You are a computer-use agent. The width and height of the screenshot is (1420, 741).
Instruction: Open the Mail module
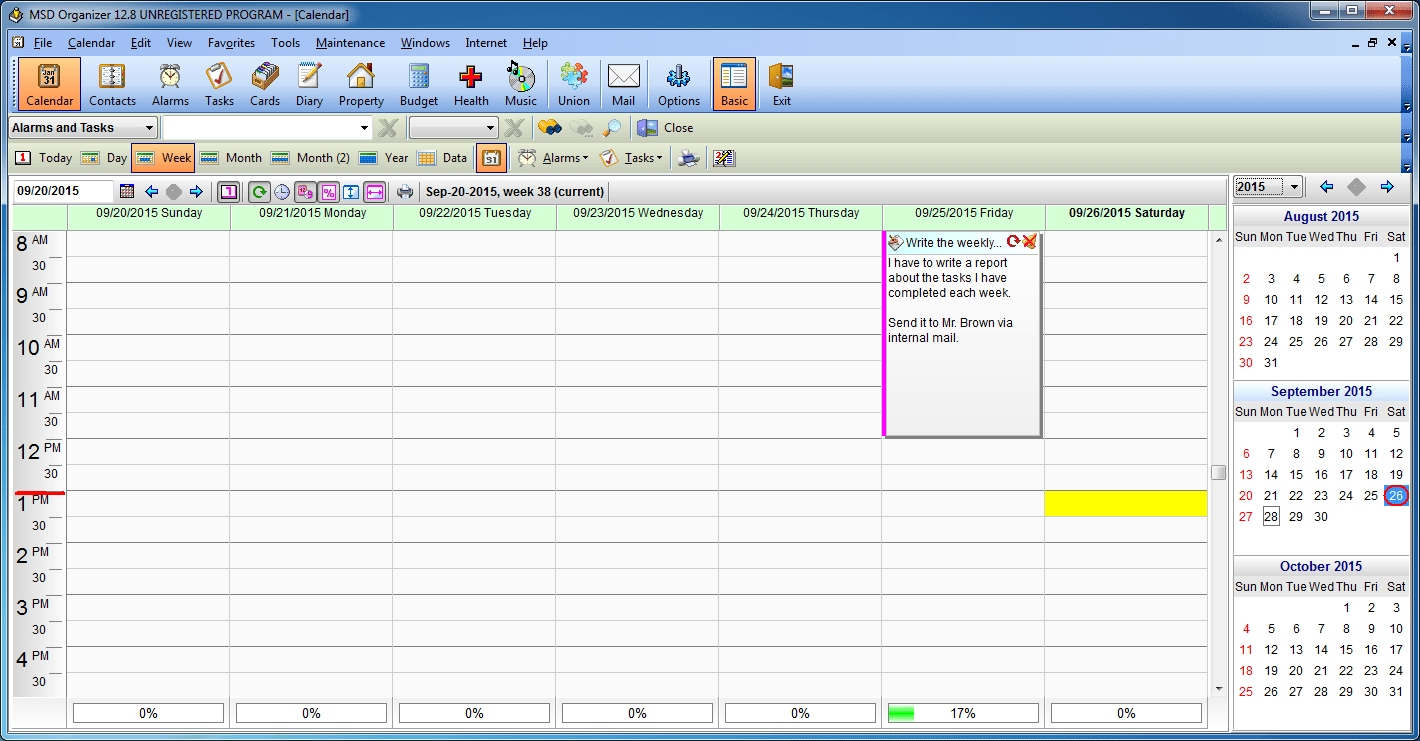[623, 84]
